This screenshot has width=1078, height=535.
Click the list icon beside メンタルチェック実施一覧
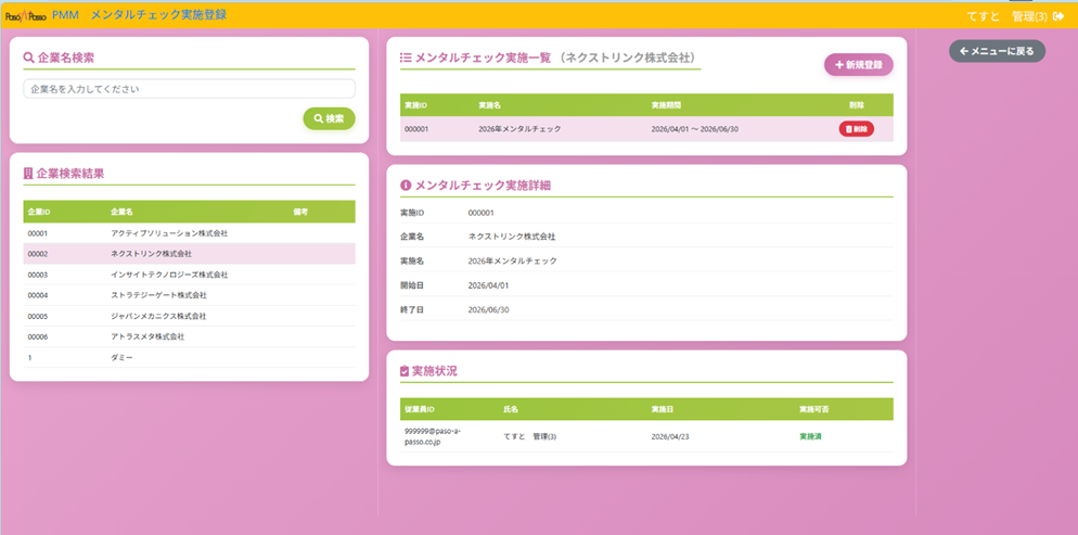(x=405, y=58)
